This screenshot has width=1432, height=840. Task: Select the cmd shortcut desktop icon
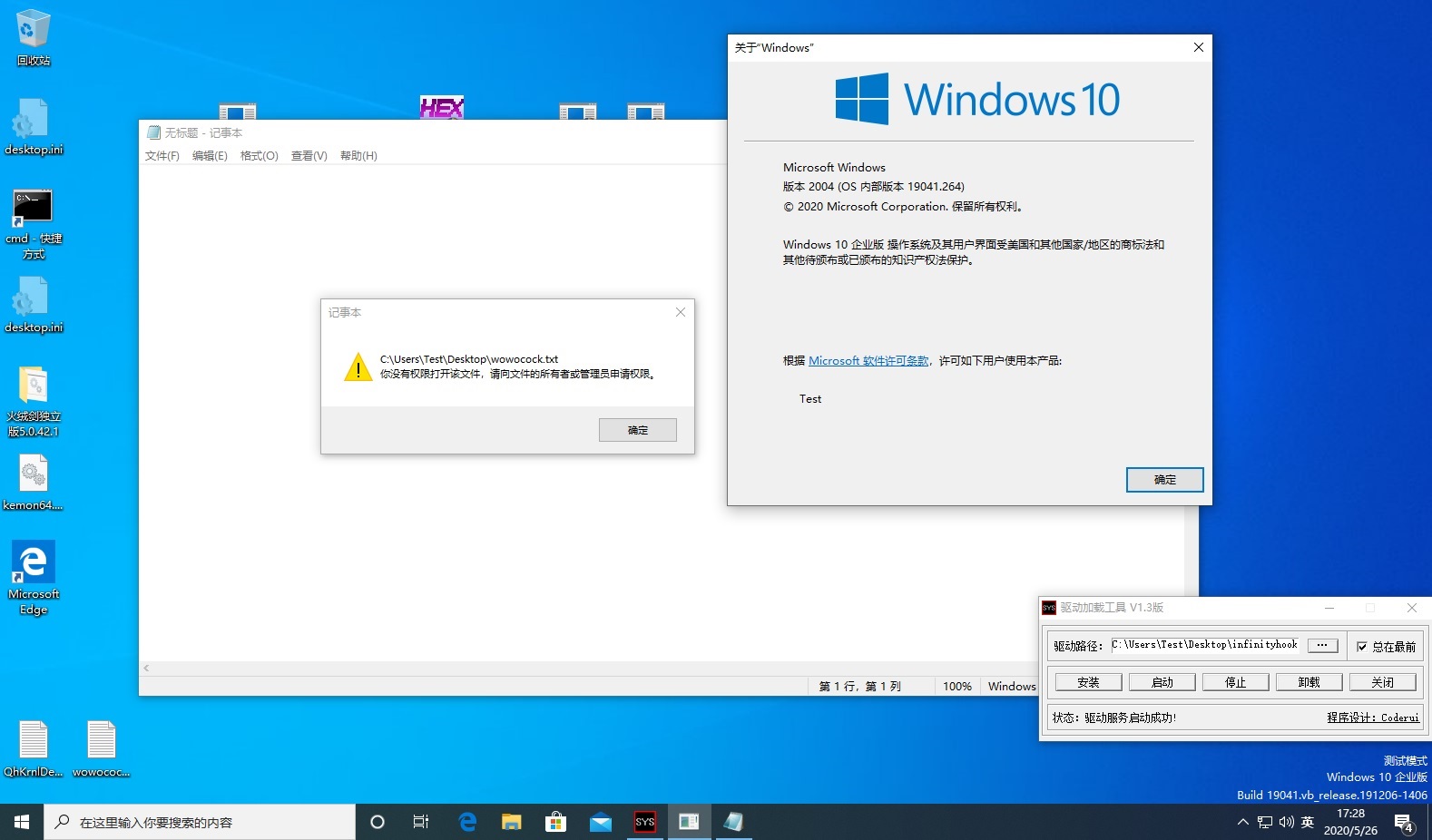point(34,224)
